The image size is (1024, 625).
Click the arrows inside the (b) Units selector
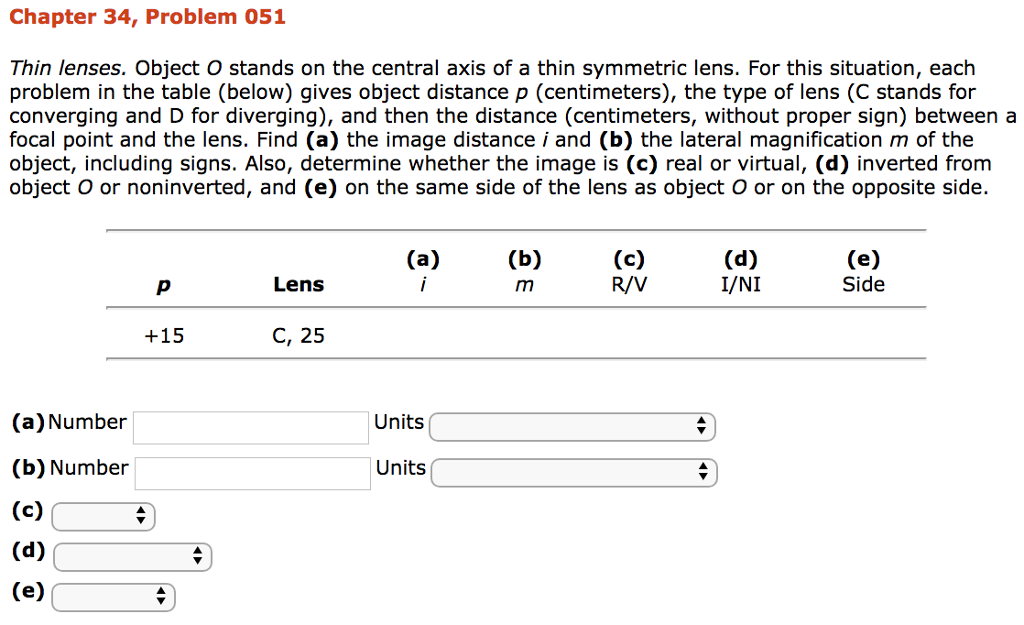[704, 472]
